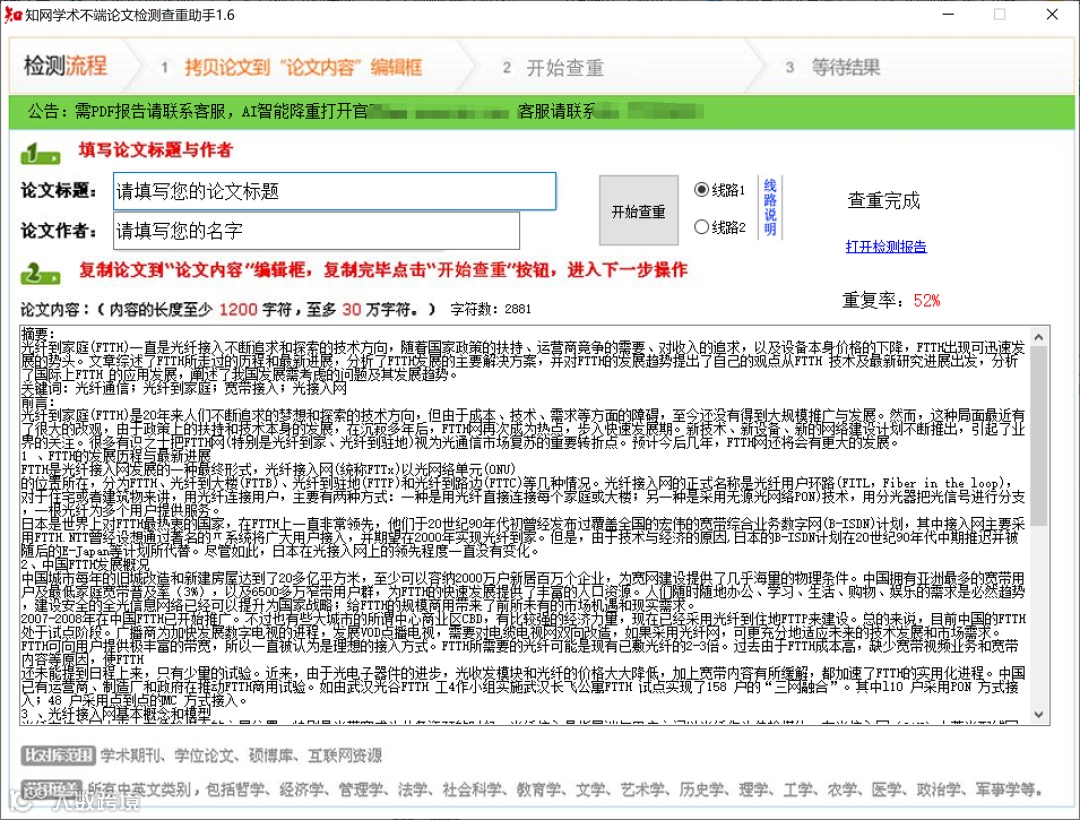Open the 打开检测报告 link
The height and width of the screenshot is (820, 1080).
tap(886, 246)
